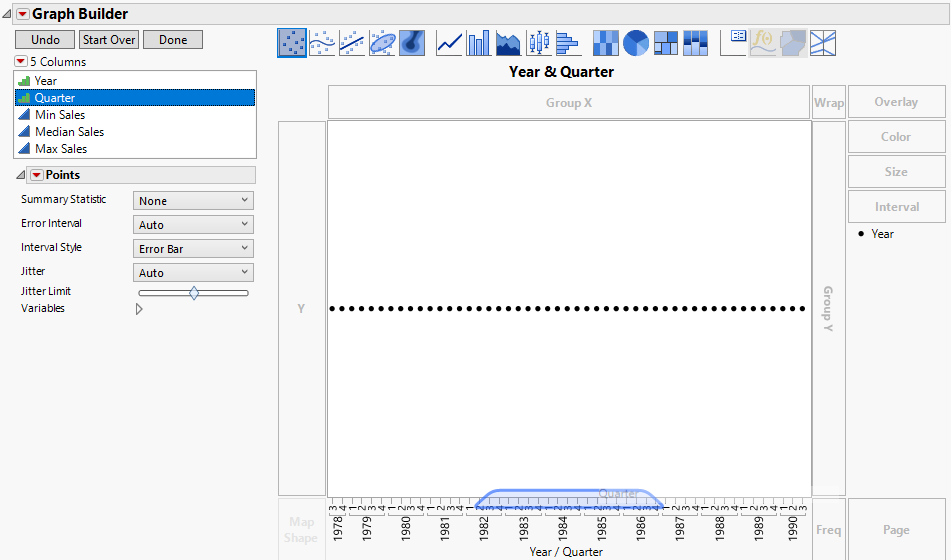Click the Page drop zone

[x=896, y=530]
